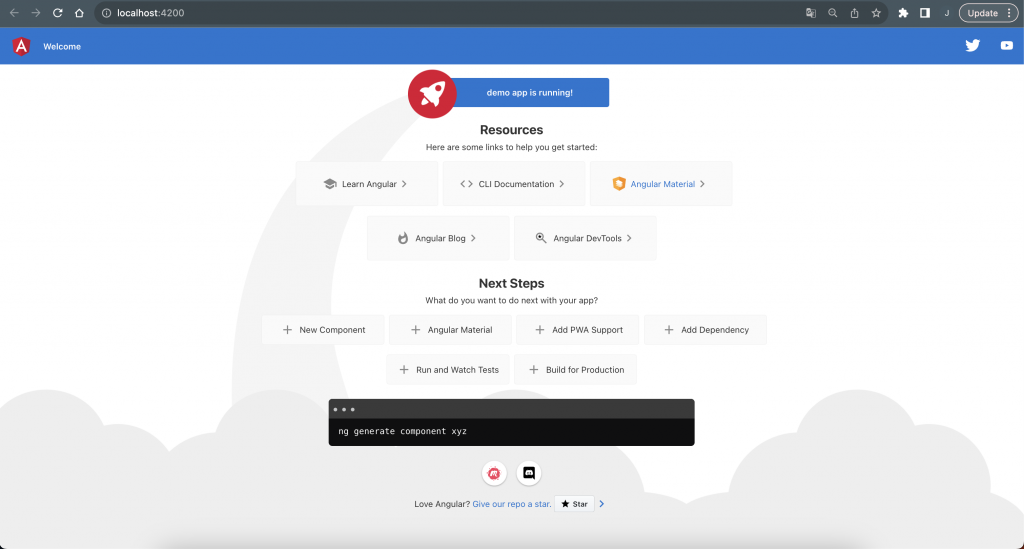Open the profile avatar J
Screen dimensions: 1024x549
click(946, 13)
